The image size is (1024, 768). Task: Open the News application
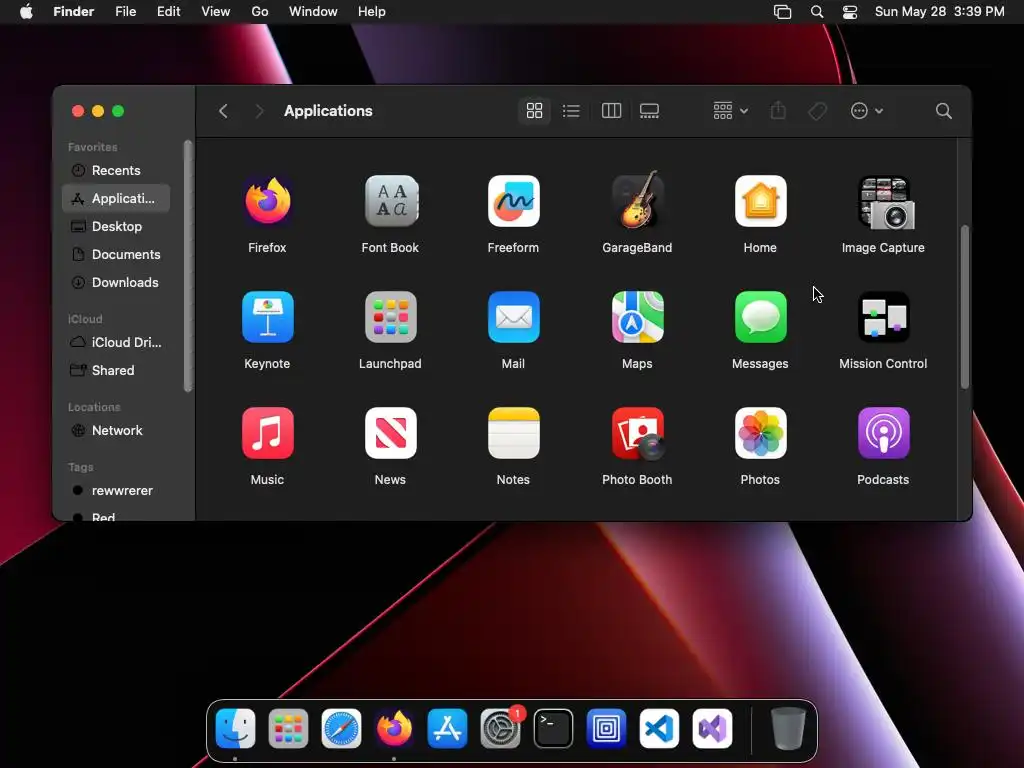(x=391, y=433)
